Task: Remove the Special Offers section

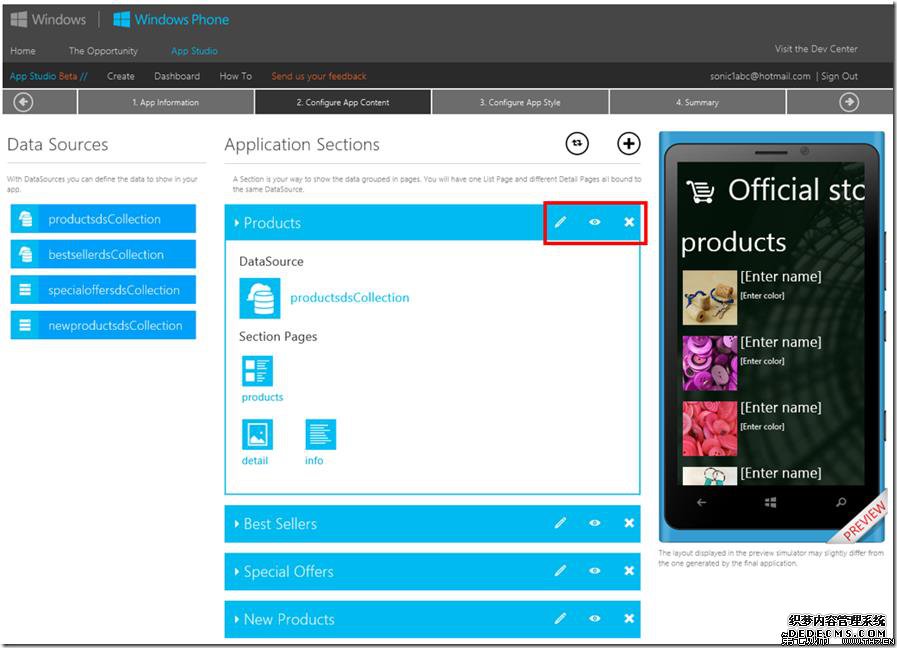Action: point(629,570)
